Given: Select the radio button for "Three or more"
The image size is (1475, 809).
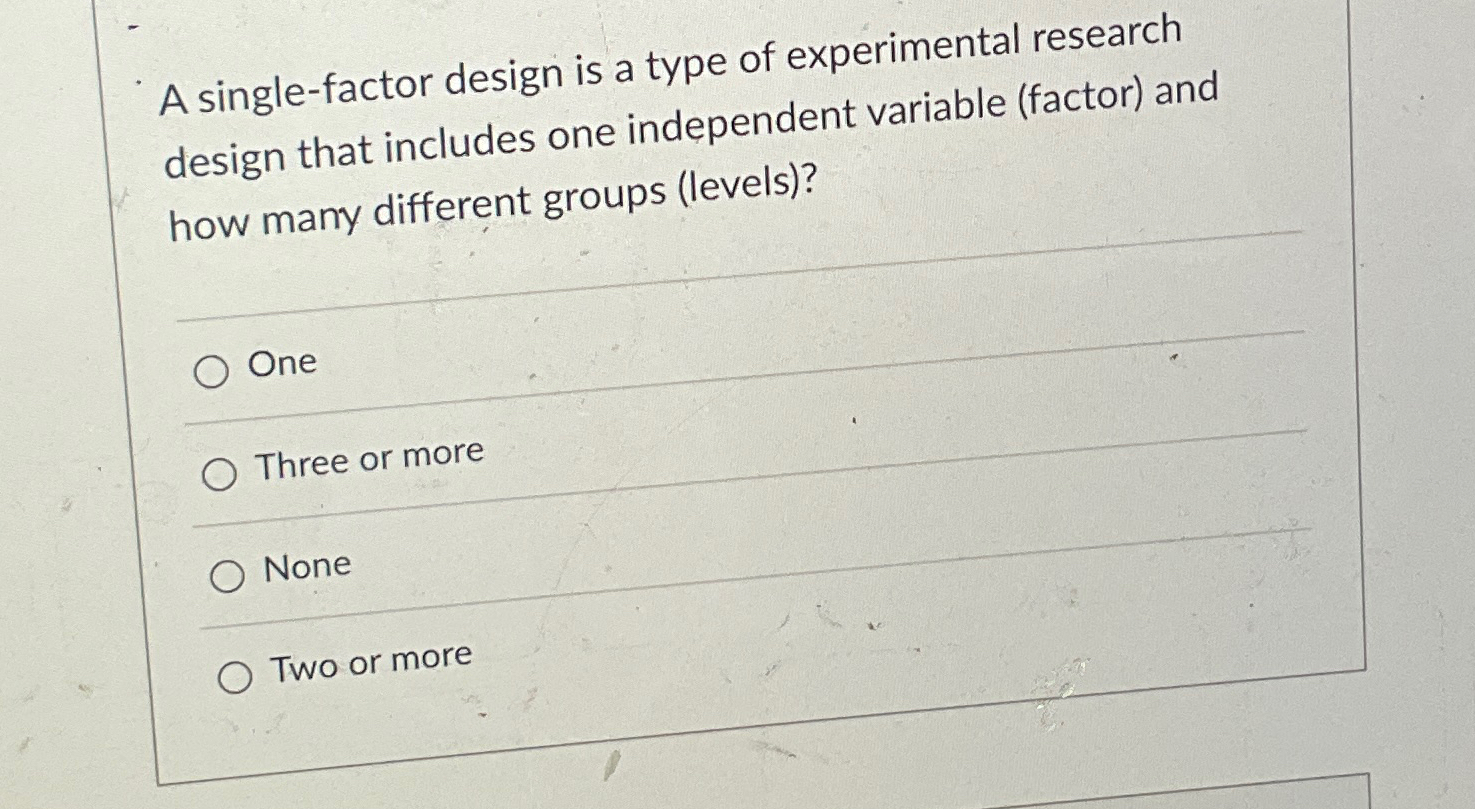Looking at the screenshot, I should (222, 472).
